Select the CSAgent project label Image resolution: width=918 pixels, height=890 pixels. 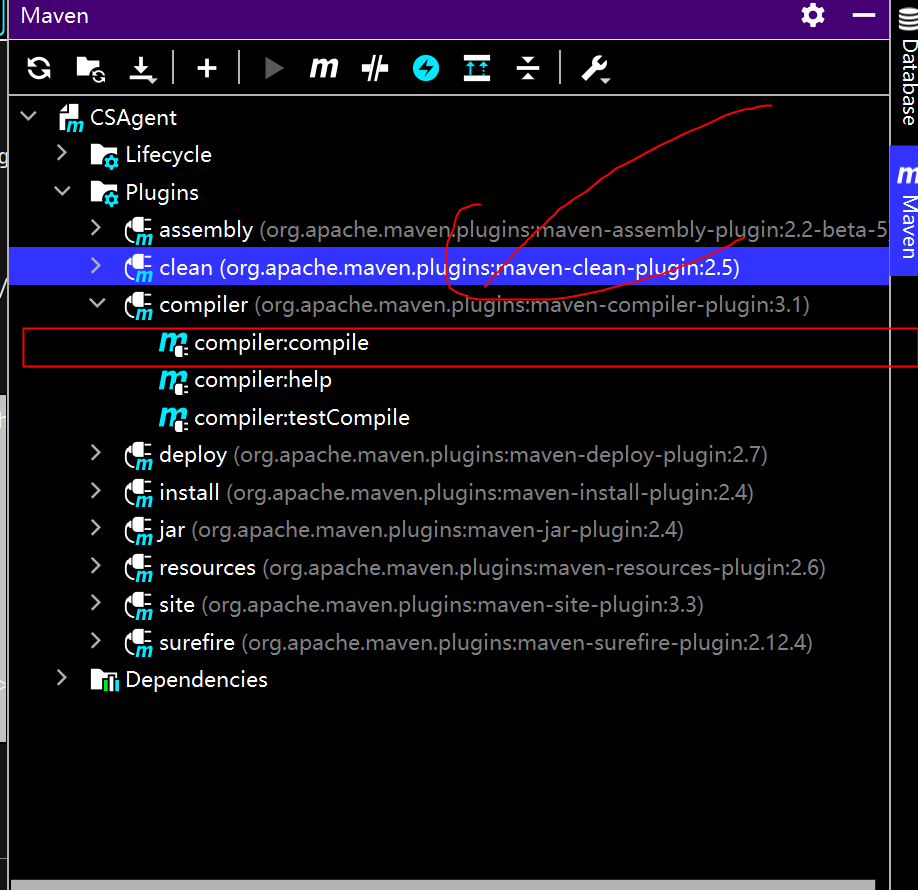pyautogui.click(x=133, y=118)
